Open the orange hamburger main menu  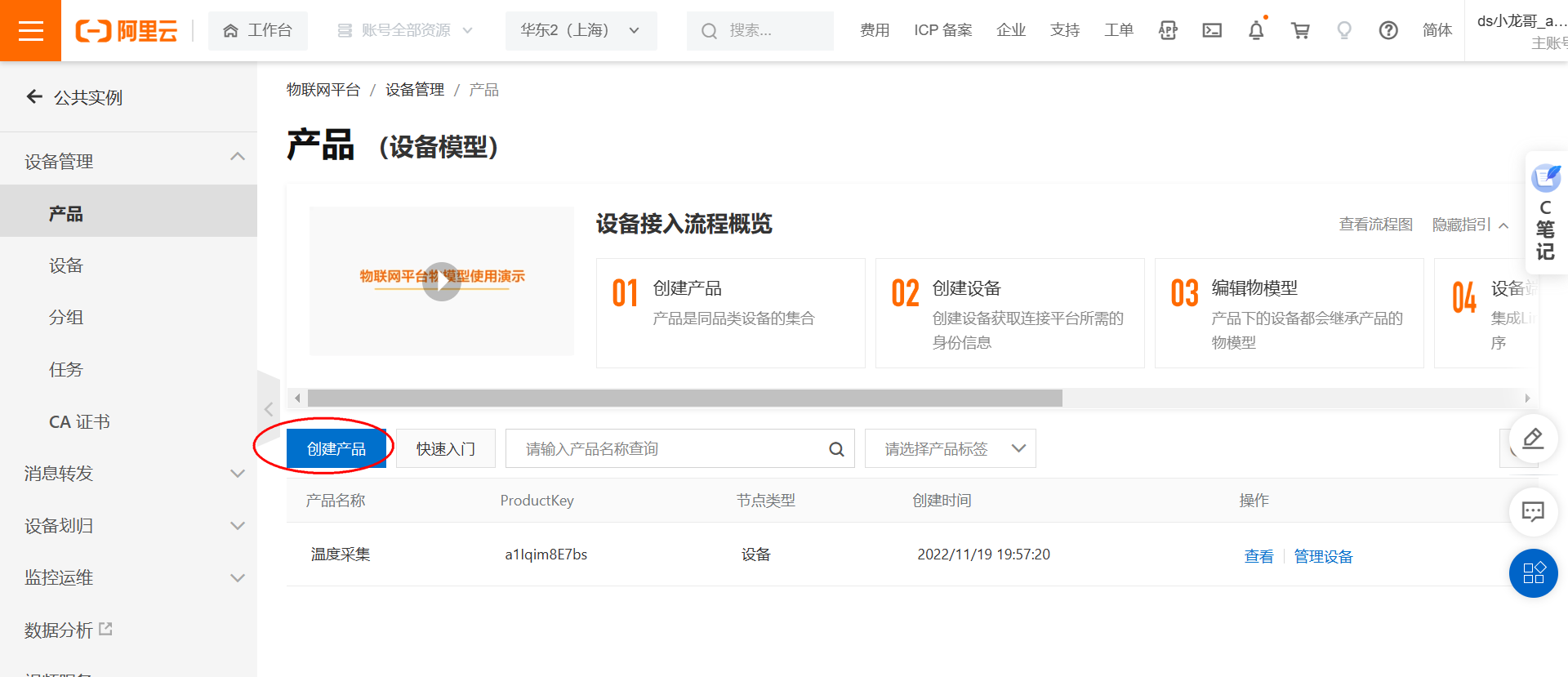point(30,30)
